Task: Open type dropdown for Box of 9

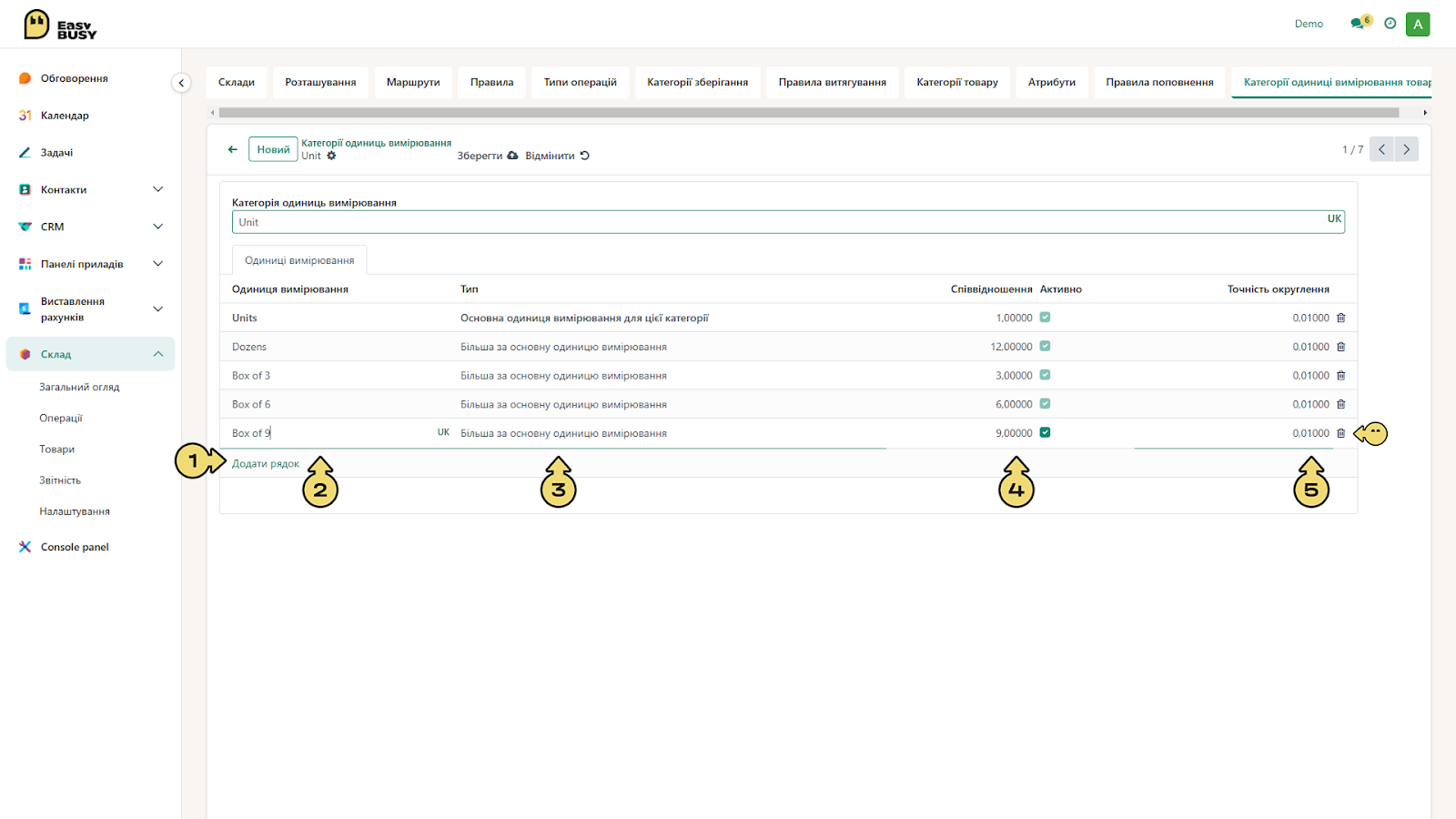Action: tap(672, 433)
